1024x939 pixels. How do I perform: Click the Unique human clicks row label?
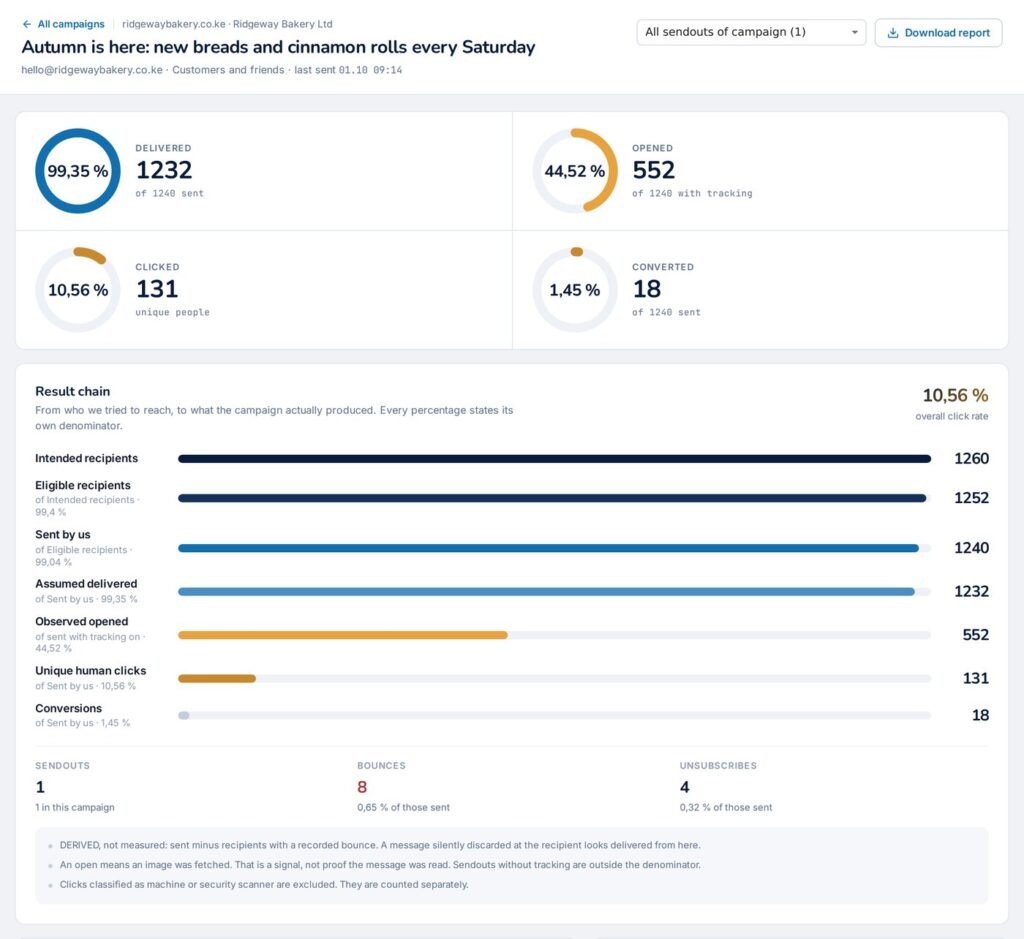pos(91,671)
